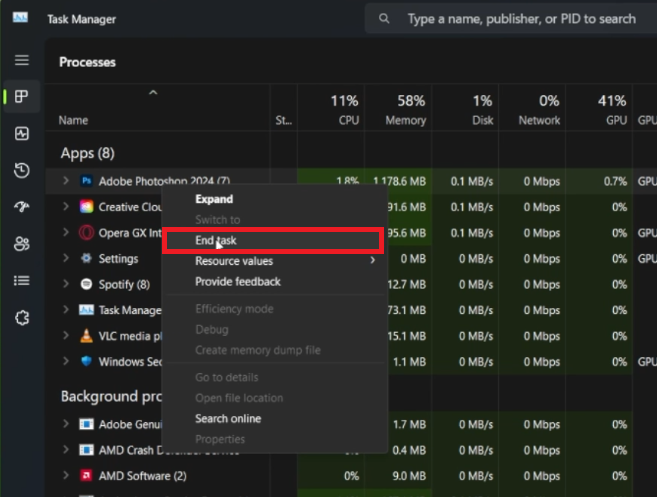Choose Search online in context menu
This screenshot has width=657, height=497.
pyautogui.click(x=274, y=419)
